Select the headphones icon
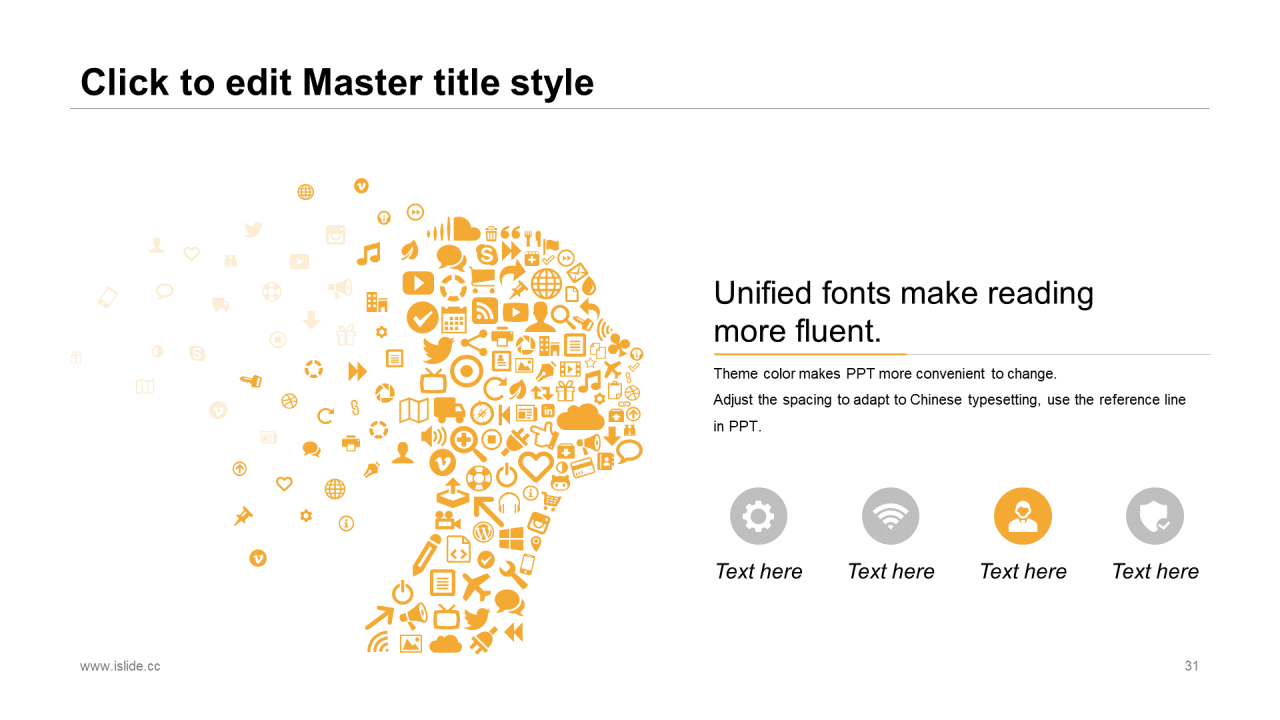This screenshot has width=1280, height=720. [509, 503]
